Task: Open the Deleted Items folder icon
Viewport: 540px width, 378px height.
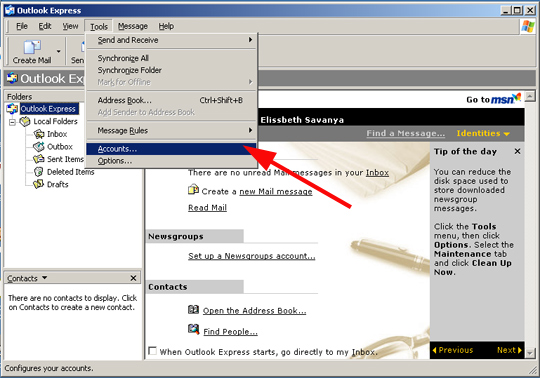Action: [x=39, y=172]
